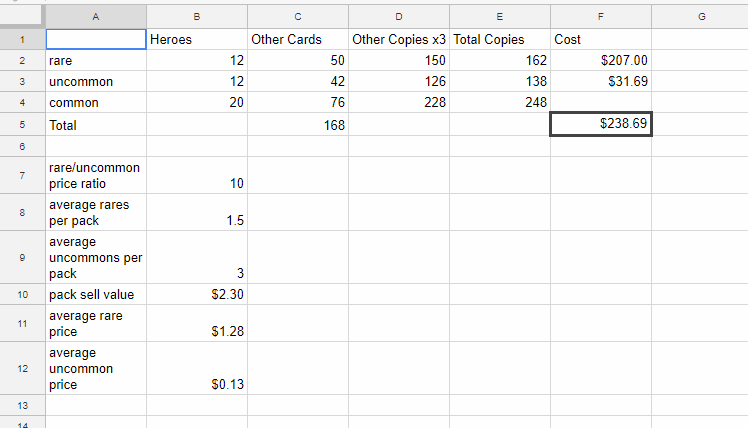Select cell showing pack sell value $2.30

[x=197, y=294]
